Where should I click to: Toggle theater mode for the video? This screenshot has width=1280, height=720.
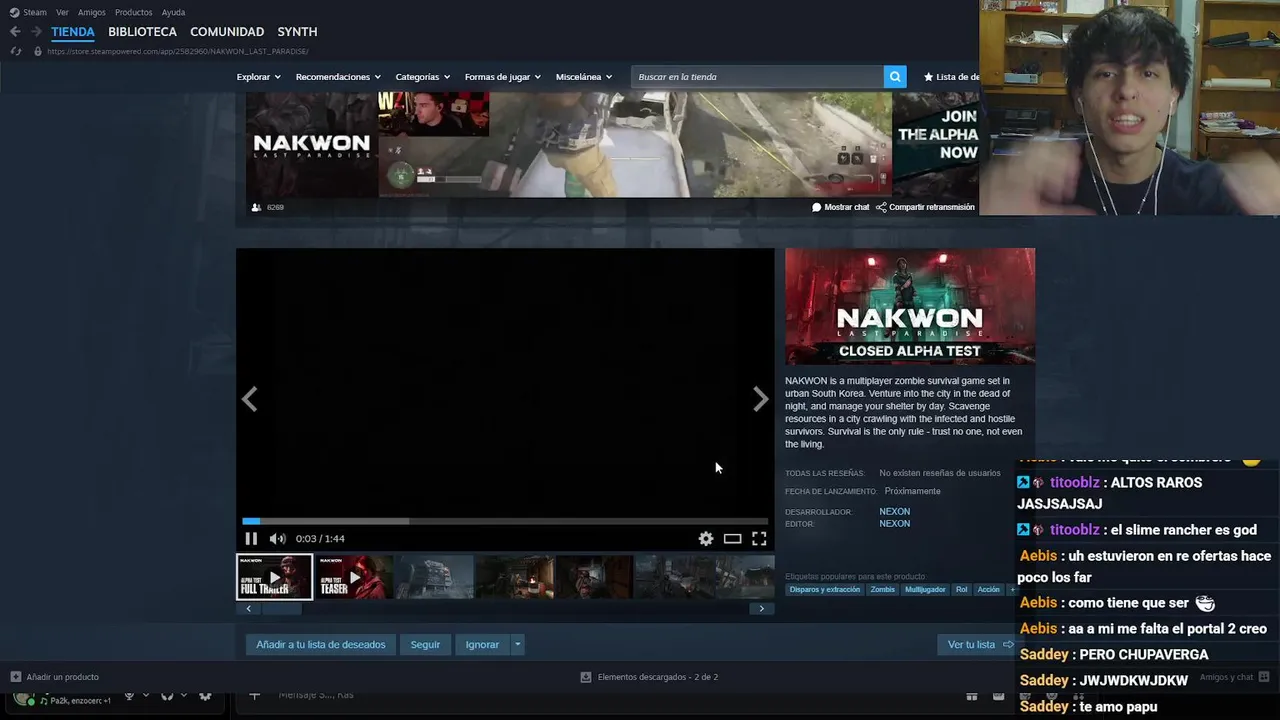(x=733, y=539)
